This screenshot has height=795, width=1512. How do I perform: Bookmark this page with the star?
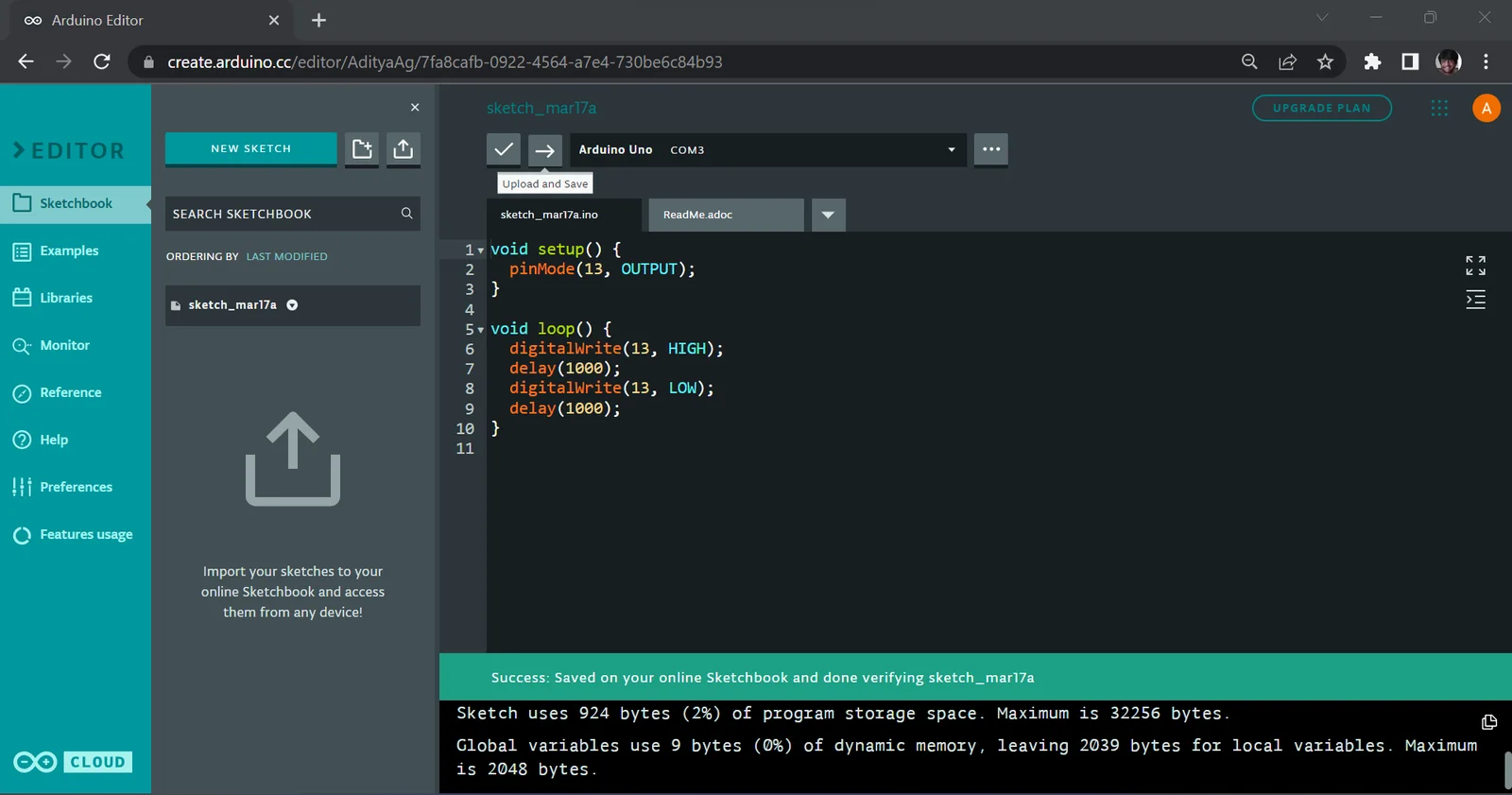coord(1325,61)
